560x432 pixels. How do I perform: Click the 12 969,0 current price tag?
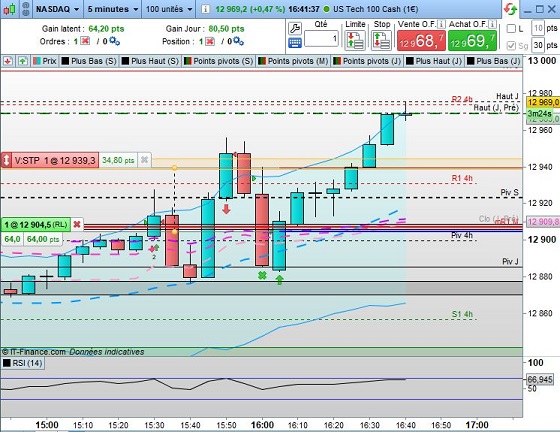(x=543, y=102)
